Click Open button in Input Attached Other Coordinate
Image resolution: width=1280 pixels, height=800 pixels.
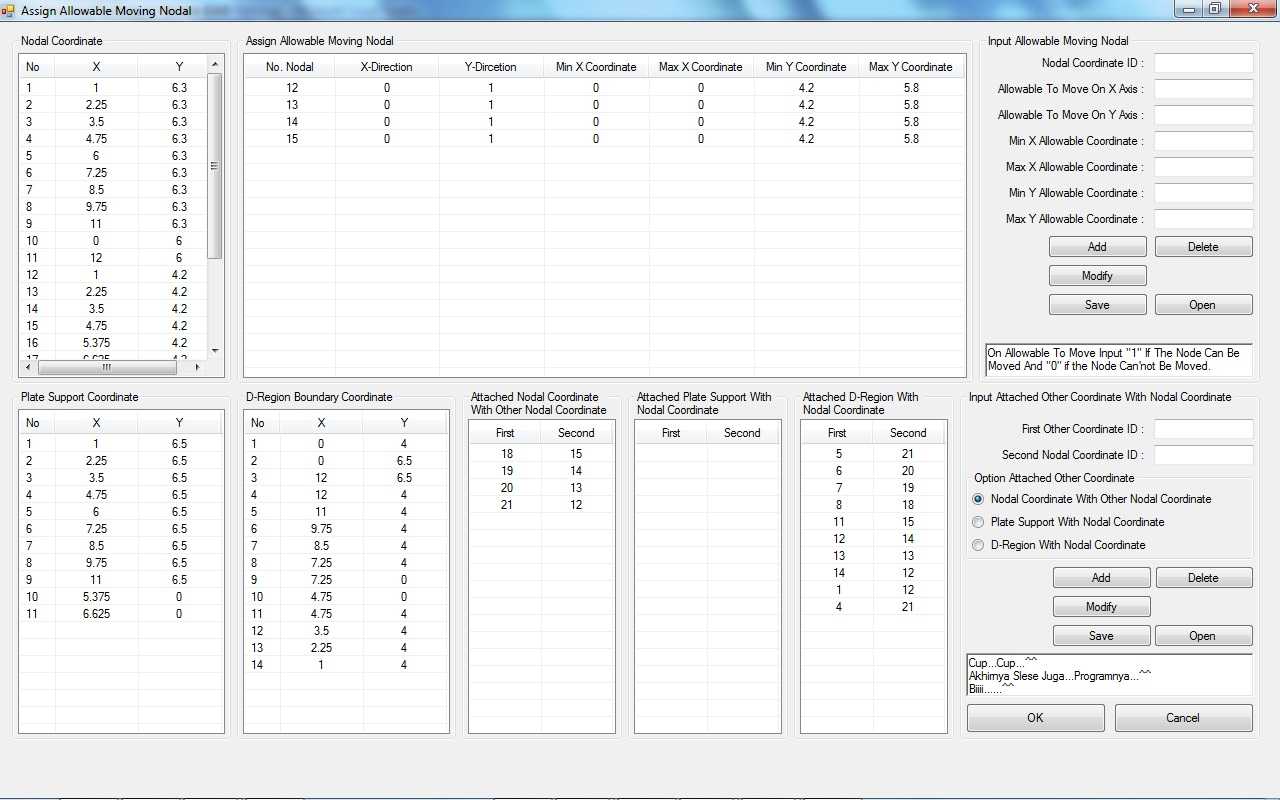(x=1203, y=636)
